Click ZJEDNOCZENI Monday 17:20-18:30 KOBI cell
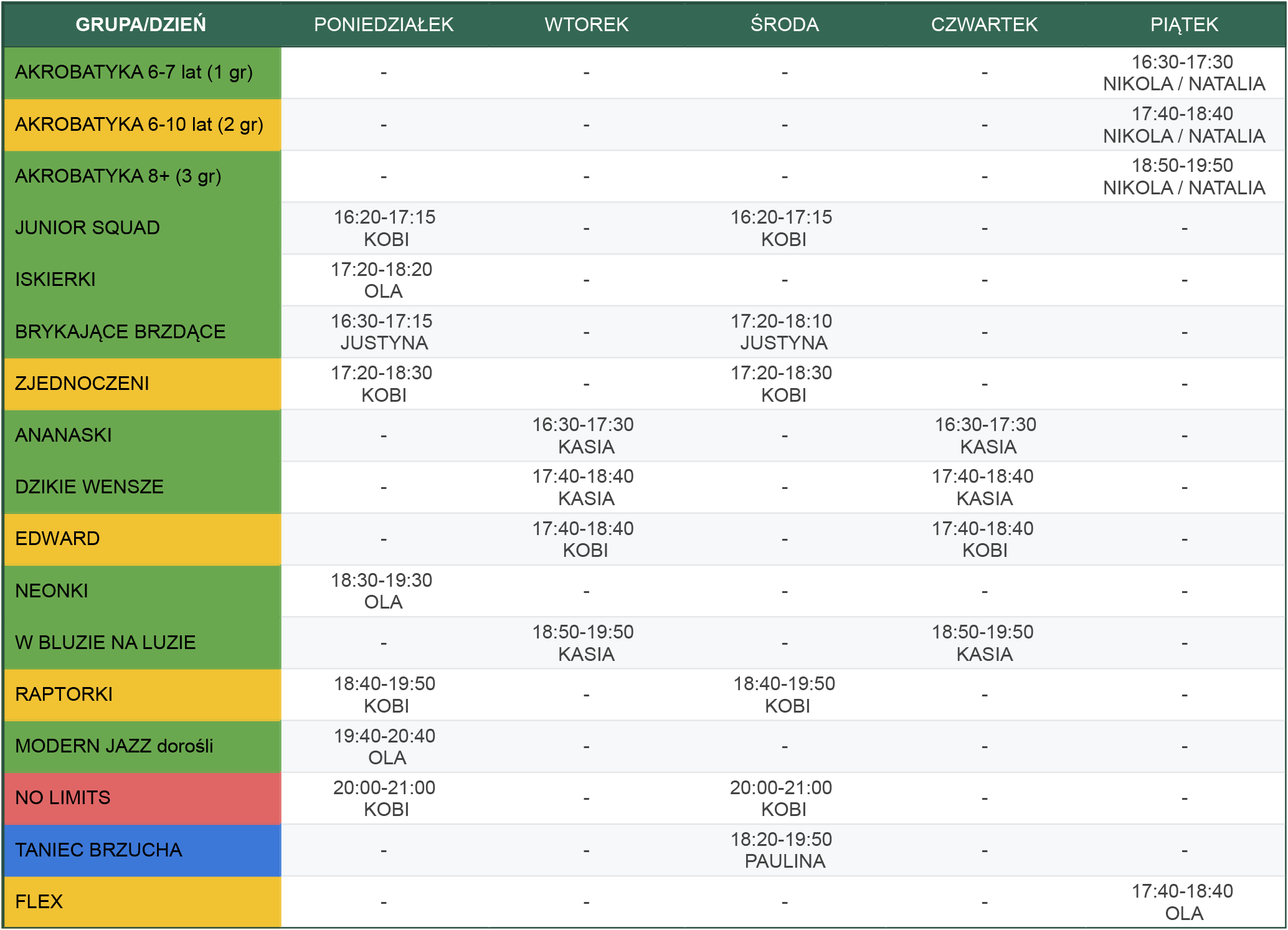 click(x=384, y=383)
